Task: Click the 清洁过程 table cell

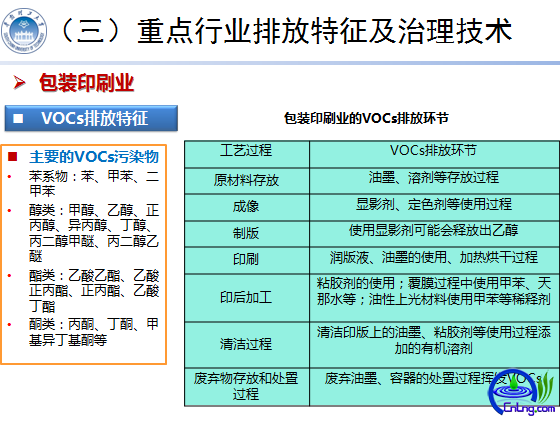Action: click(247, 345)
